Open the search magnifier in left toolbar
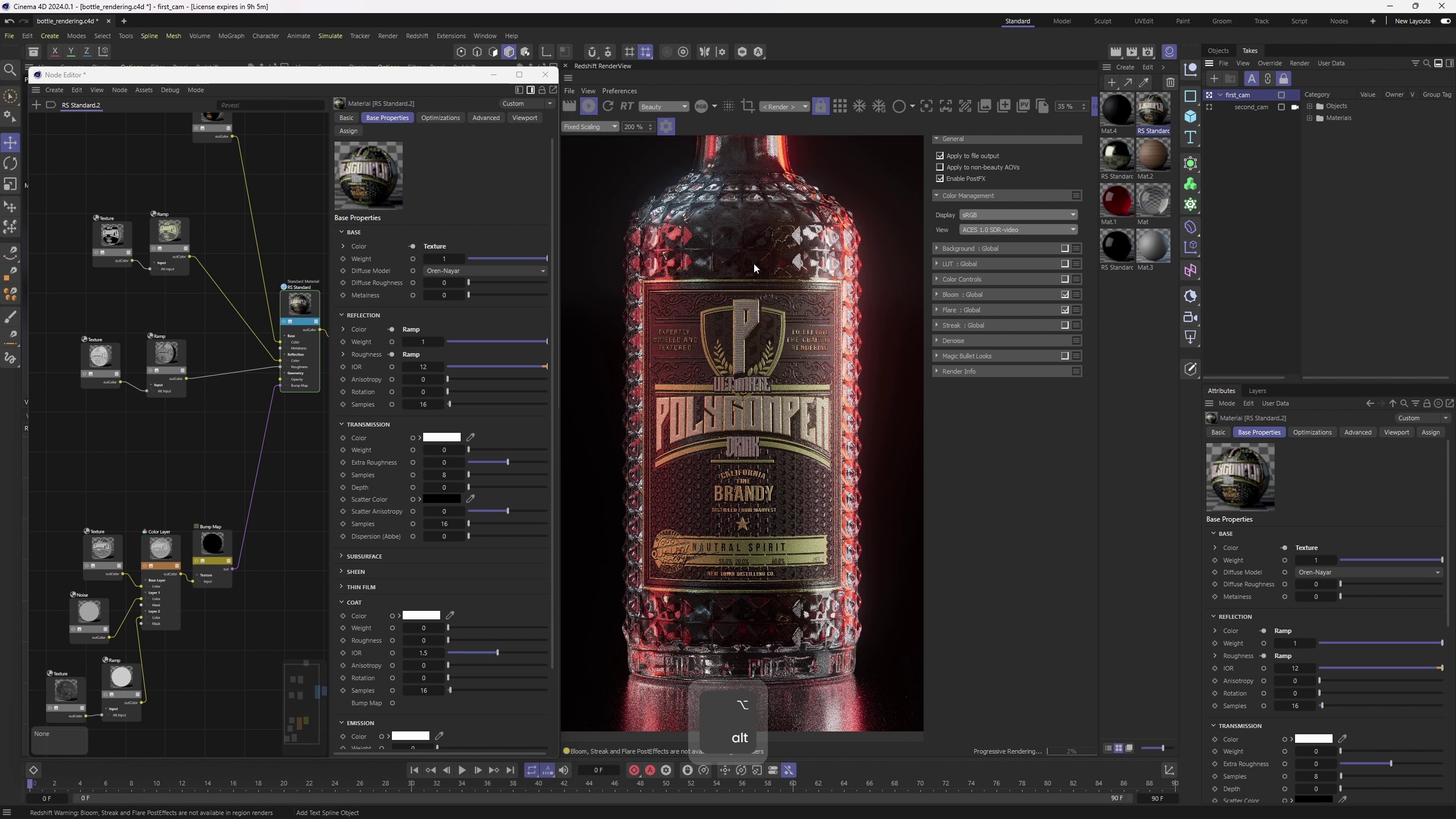The image size is (1456, 819). (x=10, y=70)
